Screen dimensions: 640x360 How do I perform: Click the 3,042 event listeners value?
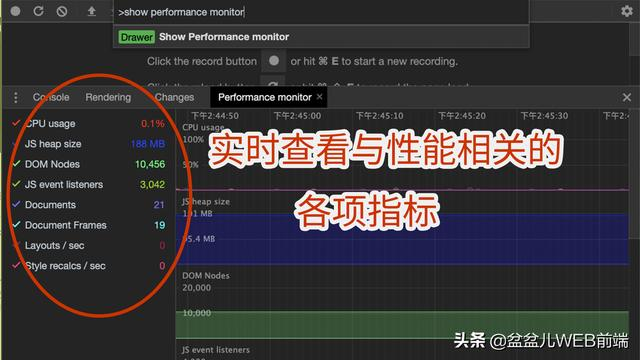click(x=152, y=184)
